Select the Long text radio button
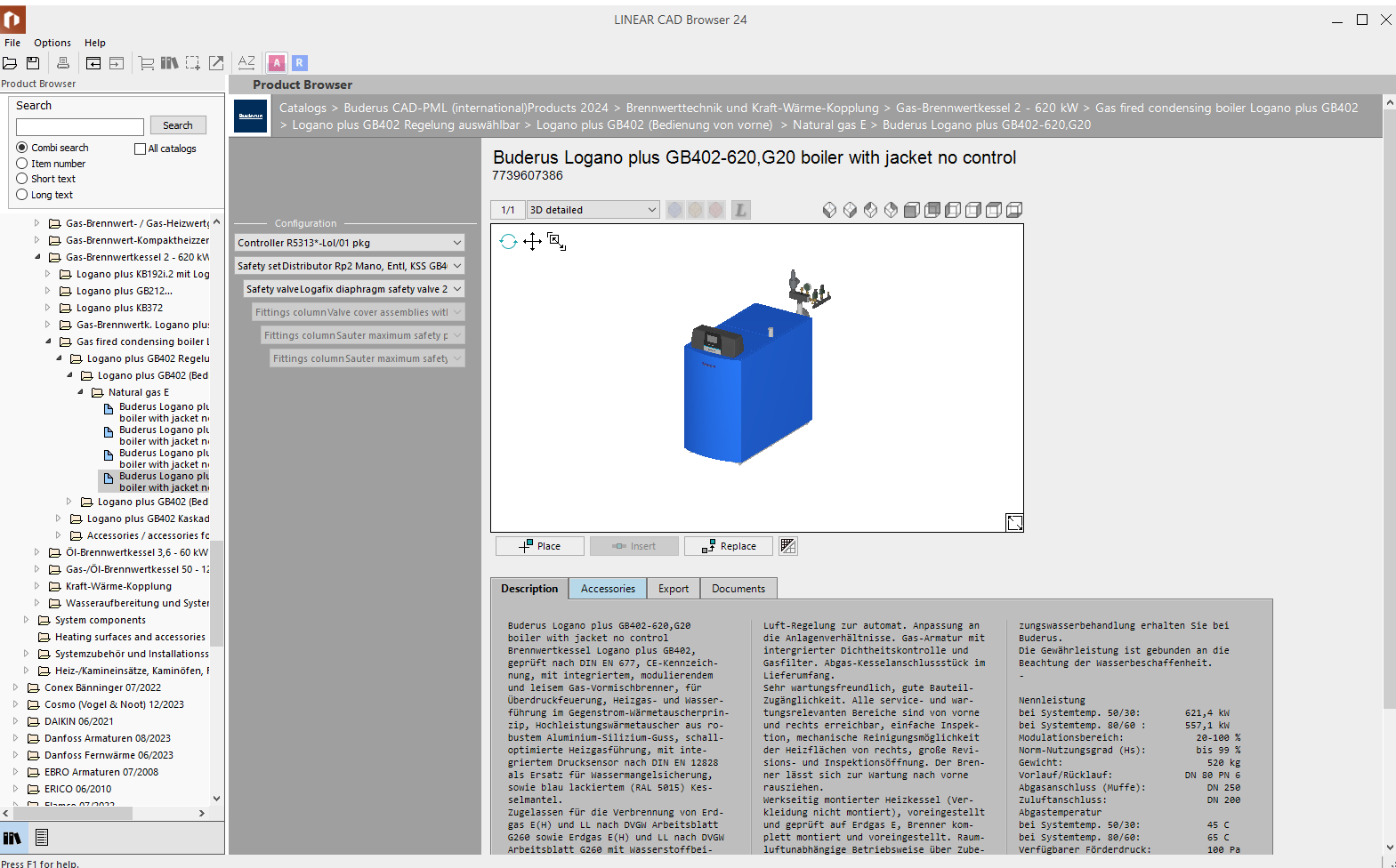The image size is (1396, 868). (x=22, y=195)
